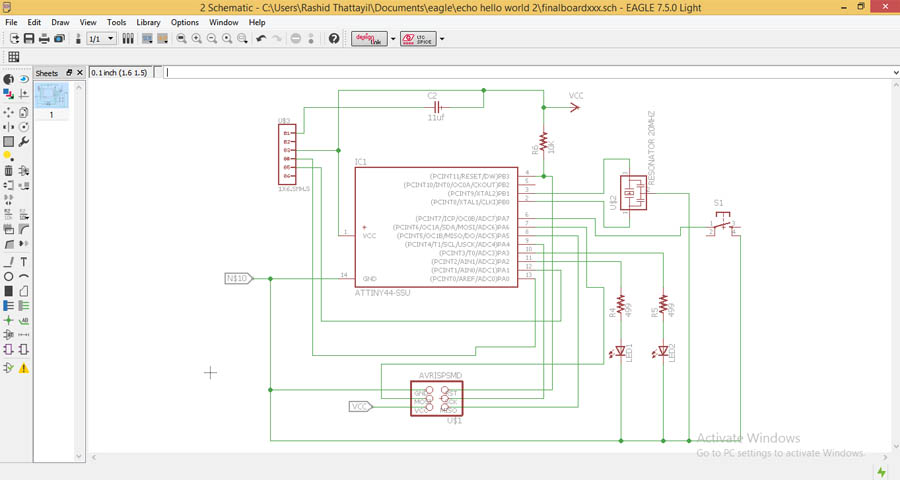
Task: Click the Print icon in toolbar
Action: [x=44, y=38]
